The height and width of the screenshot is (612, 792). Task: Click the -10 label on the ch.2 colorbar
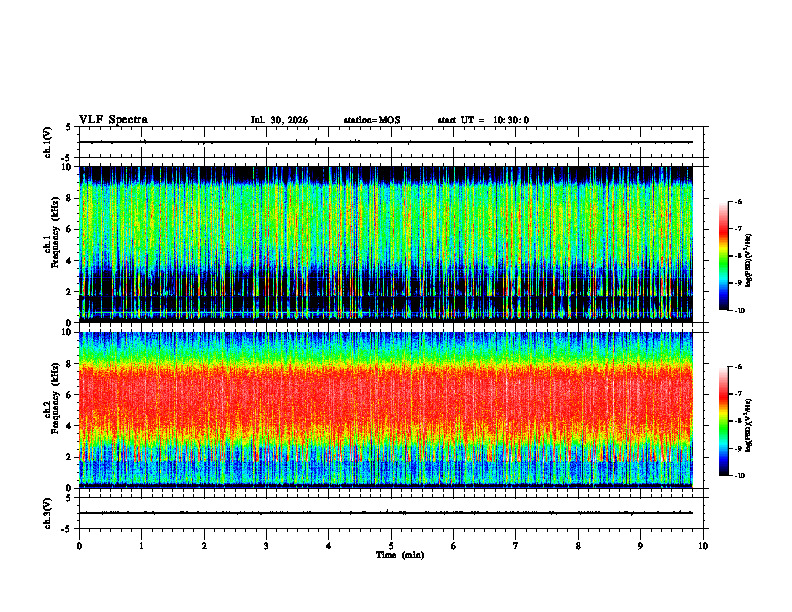[739, 475]
